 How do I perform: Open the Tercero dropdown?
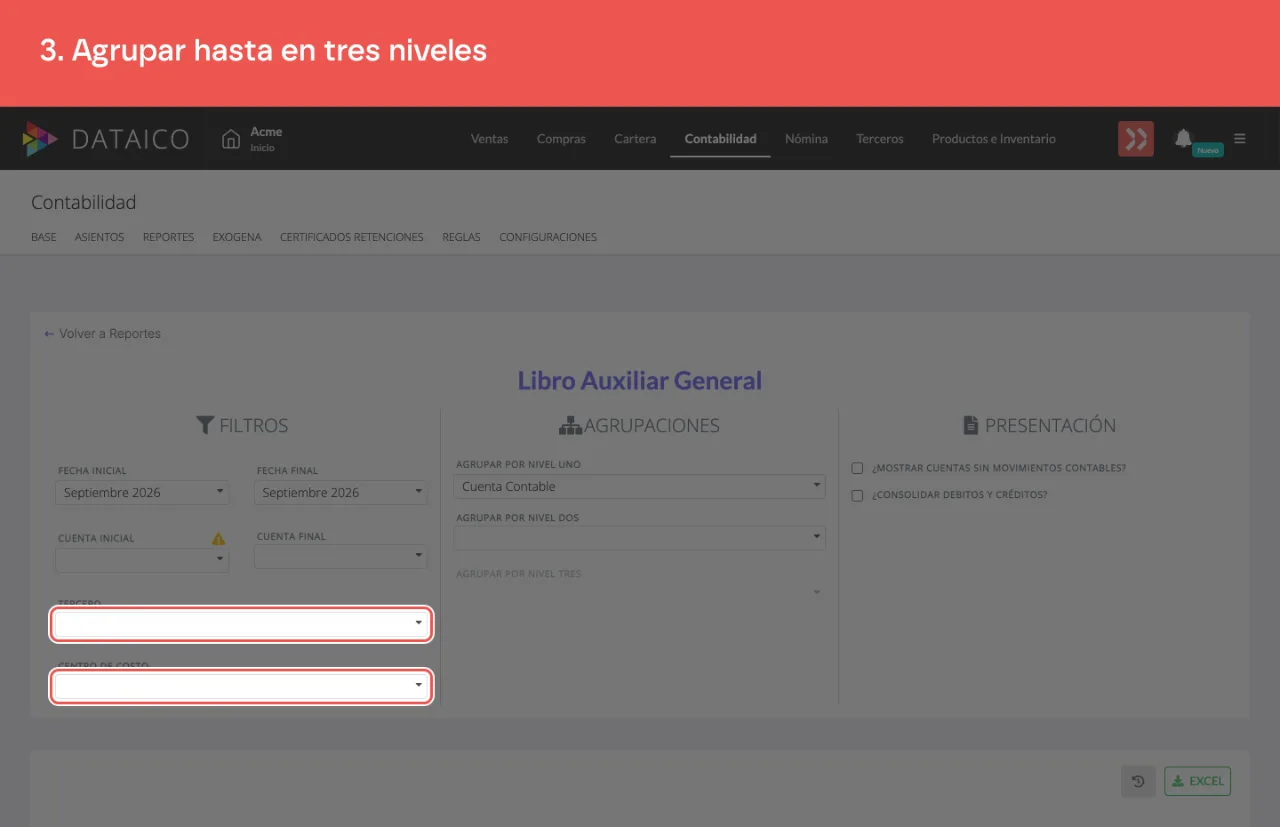pyautogui.click(x=242, y=624)
